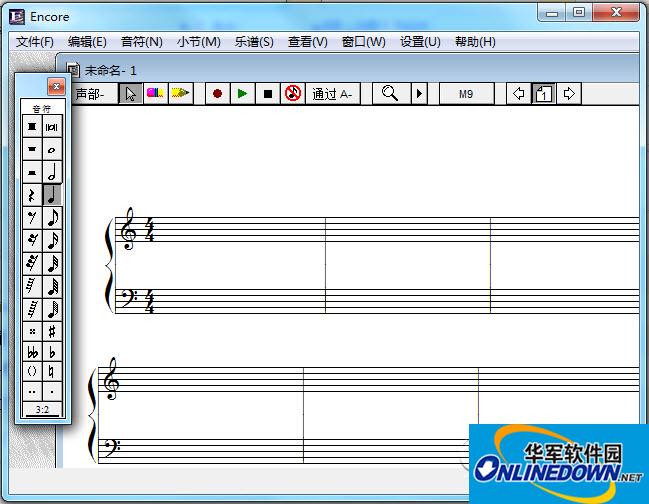Select the pencil tool
The width and height of the screenshot is (649, 504).
[x=180, y=94]
